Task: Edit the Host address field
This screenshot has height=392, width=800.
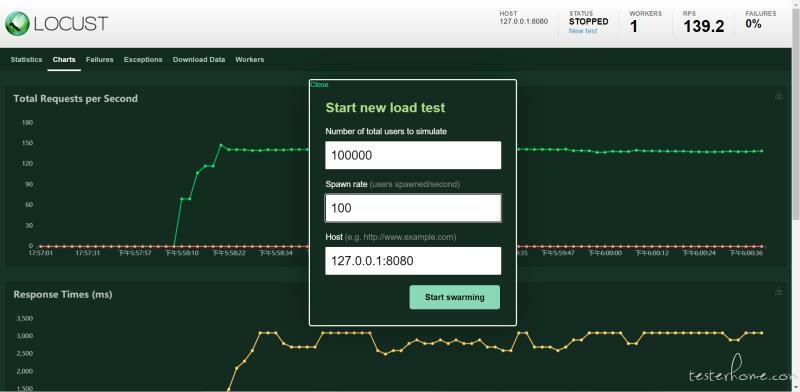Action: pyautogui.click(x=413, y=261)
